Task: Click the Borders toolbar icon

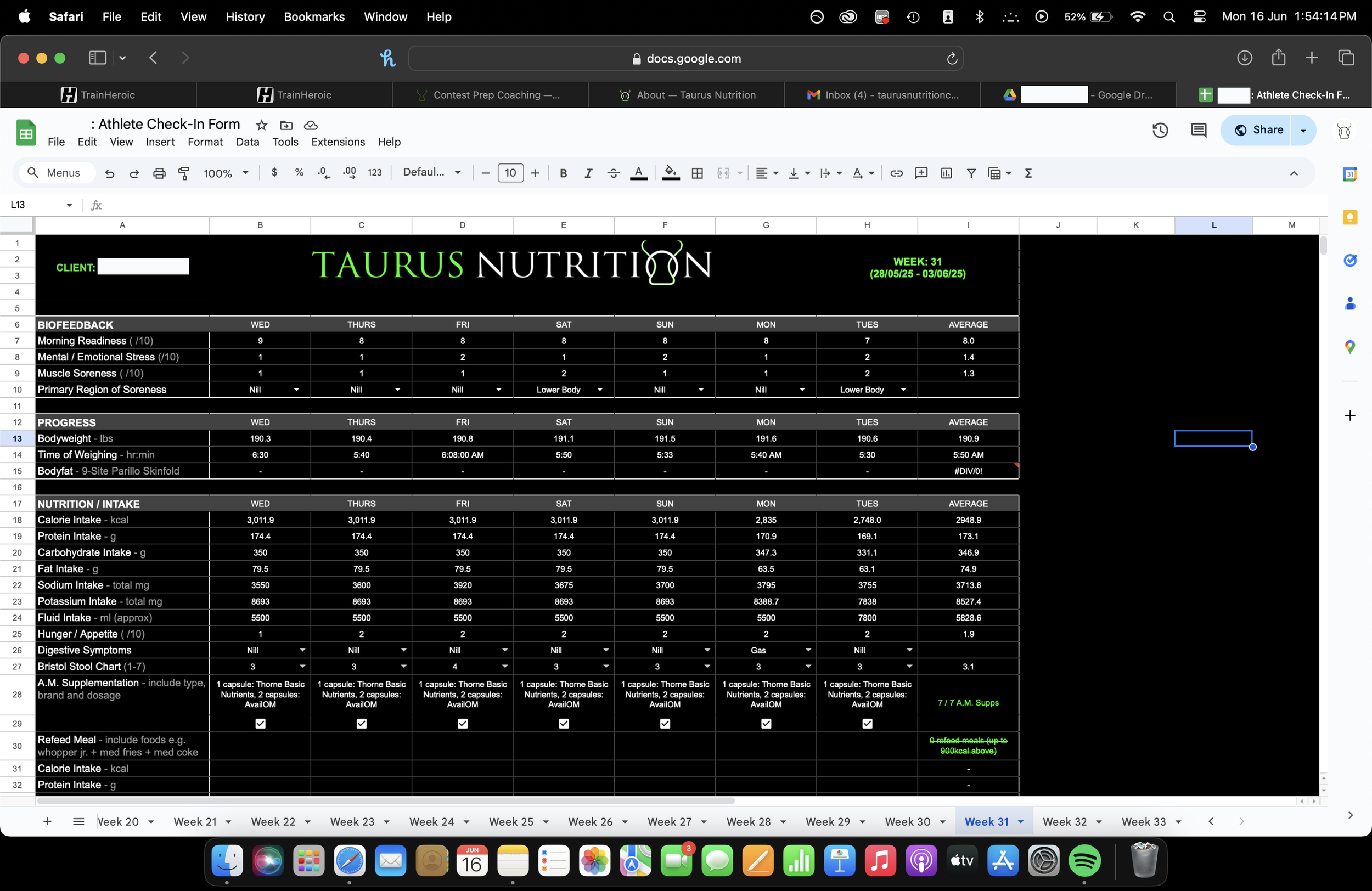Action: [x=697, y=173]
